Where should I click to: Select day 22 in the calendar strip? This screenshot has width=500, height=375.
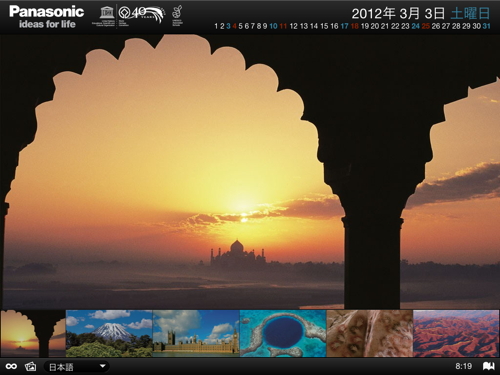click(x=395, y=26)
